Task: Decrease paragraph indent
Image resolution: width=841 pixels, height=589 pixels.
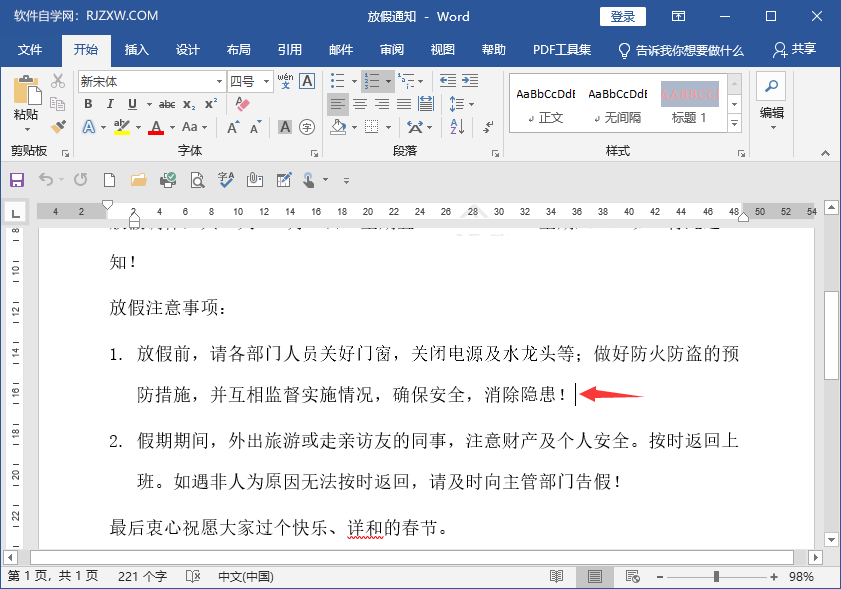Action: [447, 81]
